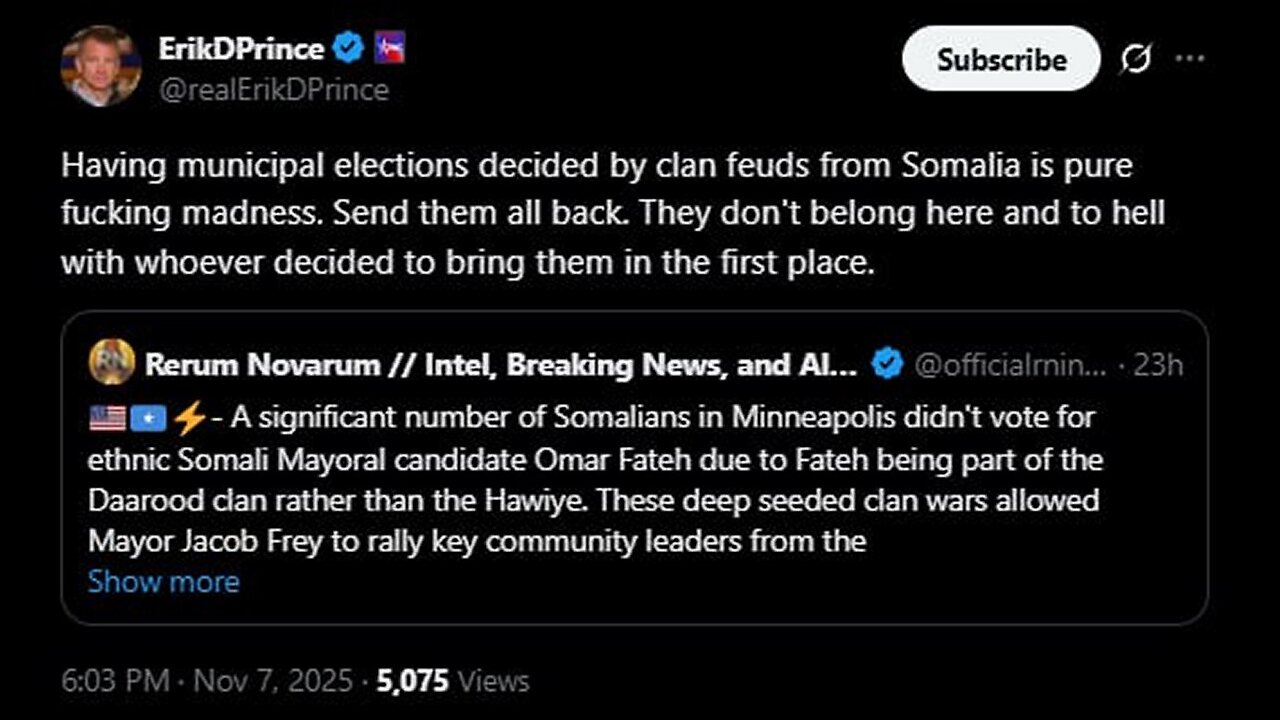Click the 23h timestamp on quoted post
This screenshot has width=1280, height=720.
click(1158, 365)
